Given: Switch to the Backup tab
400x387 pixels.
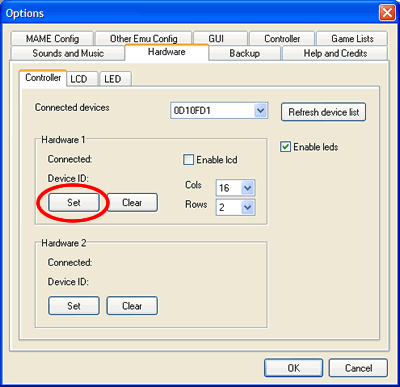Looking at the screenshot, I should point(245,53).
